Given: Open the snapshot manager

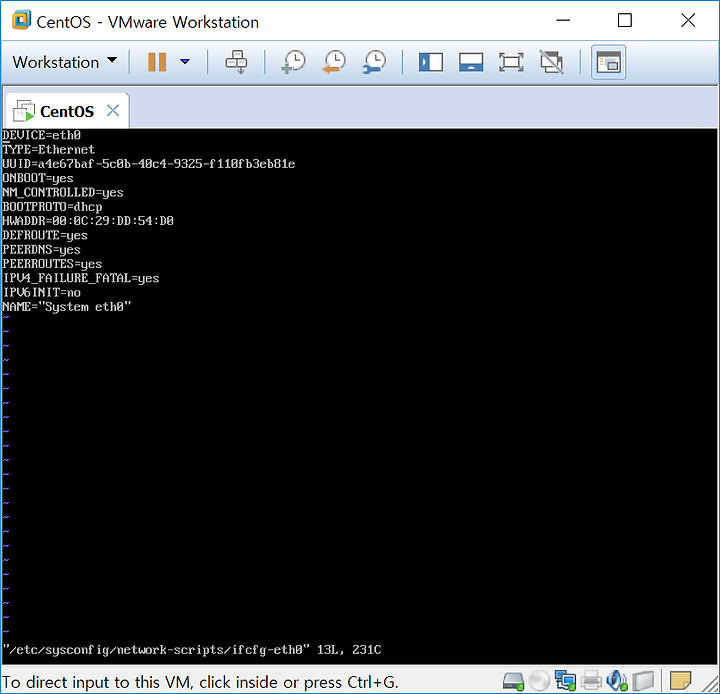Looking at the screenshot, I should point(374,62).
